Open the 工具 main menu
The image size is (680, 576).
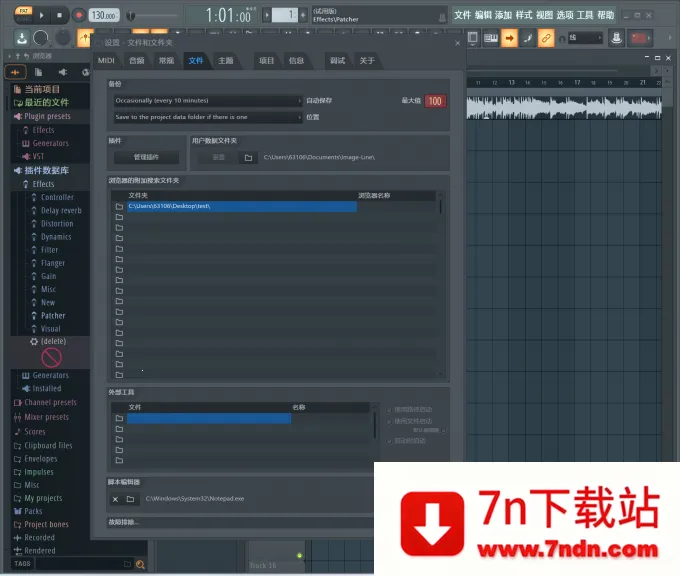click(585, 15)
